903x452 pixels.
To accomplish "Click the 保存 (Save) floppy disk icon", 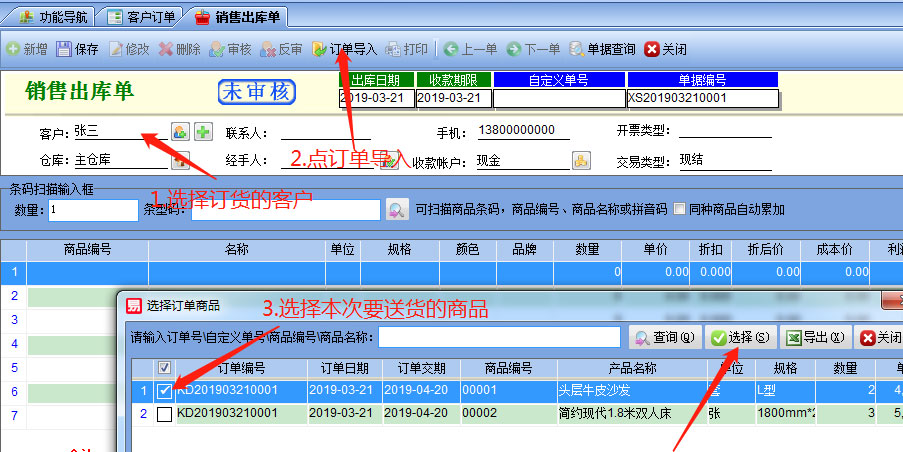I will (65, 49).
